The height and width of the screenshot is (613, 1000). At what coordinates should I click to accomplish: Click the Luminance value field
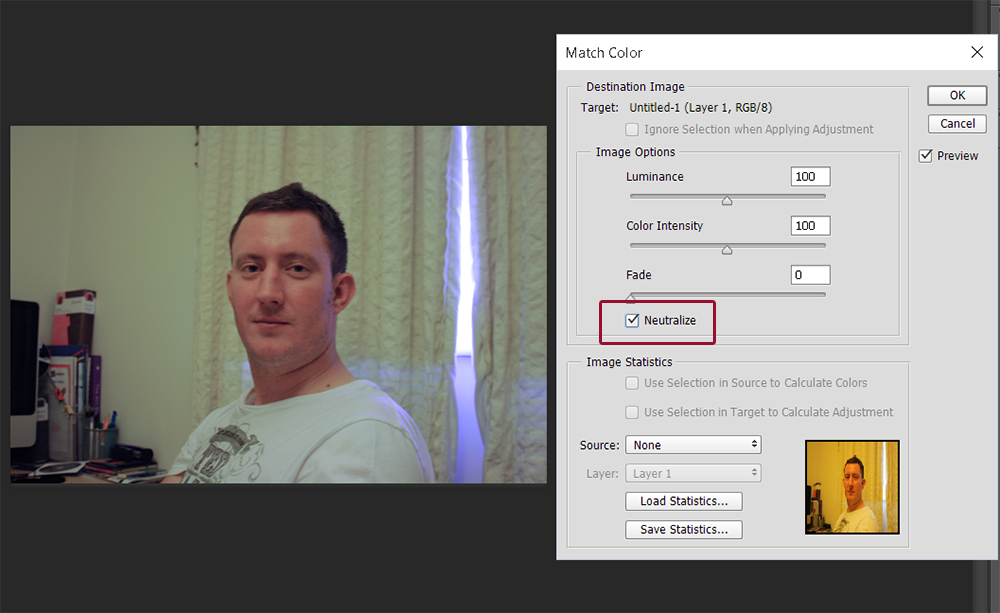click(811, 177)
